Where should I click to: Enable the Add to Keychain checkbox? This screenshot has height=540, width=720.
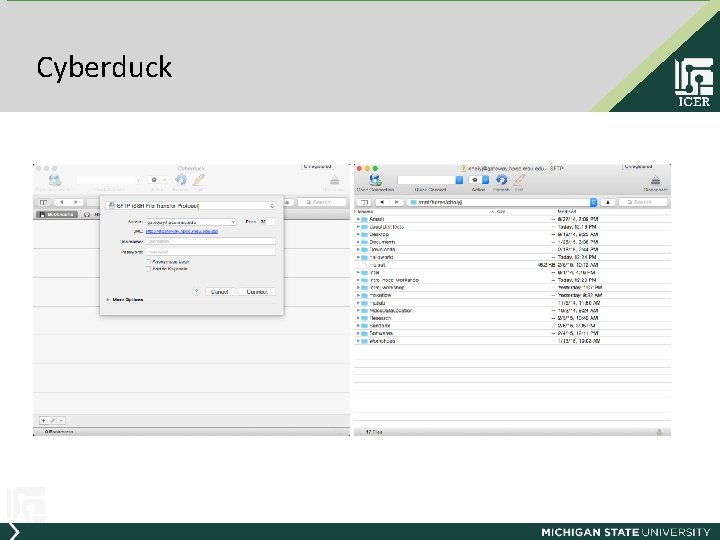[x=148, y=269]
